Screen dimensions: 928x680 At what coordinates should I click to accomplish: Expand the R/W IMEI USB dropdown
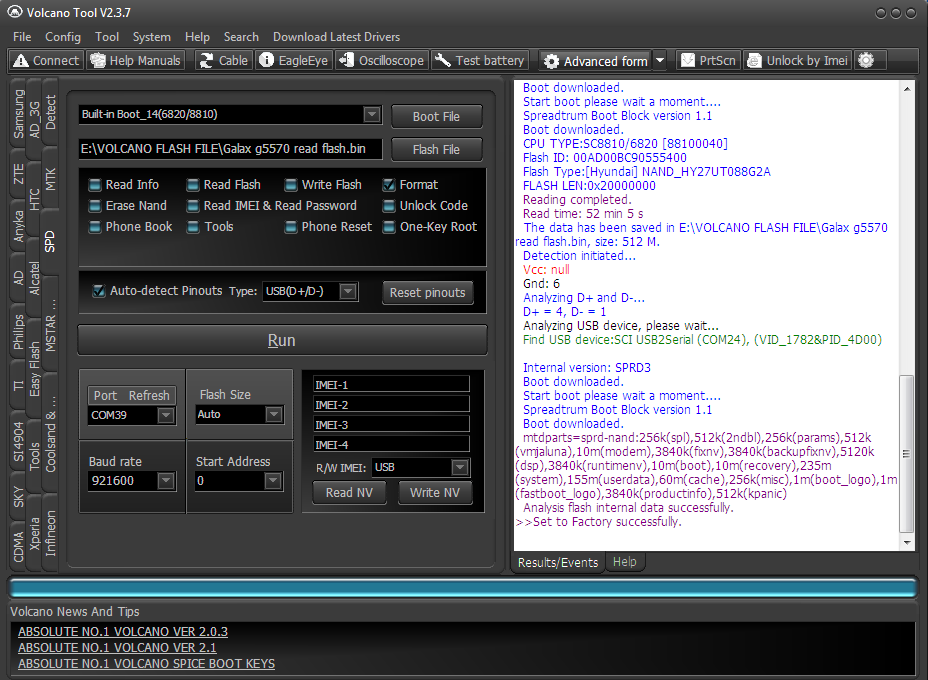[460, 468]
